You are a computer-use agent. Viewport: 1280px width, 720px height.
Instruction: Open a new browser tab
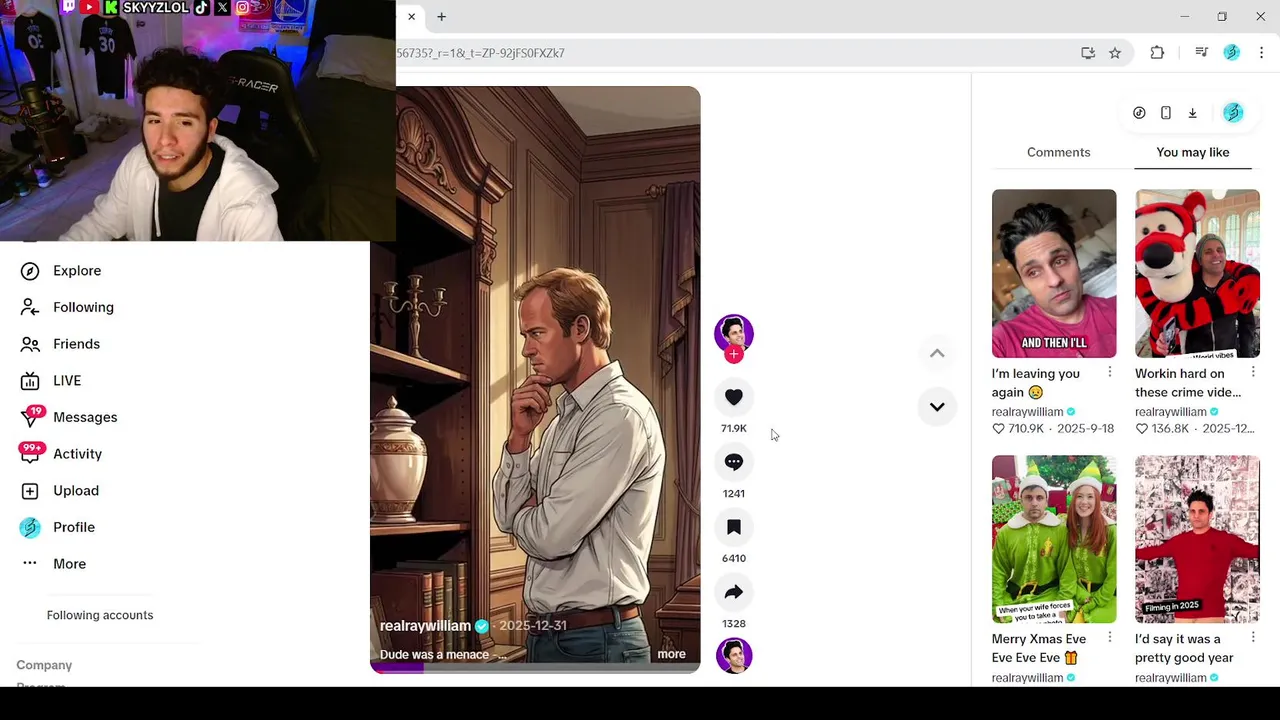[441, 16]
